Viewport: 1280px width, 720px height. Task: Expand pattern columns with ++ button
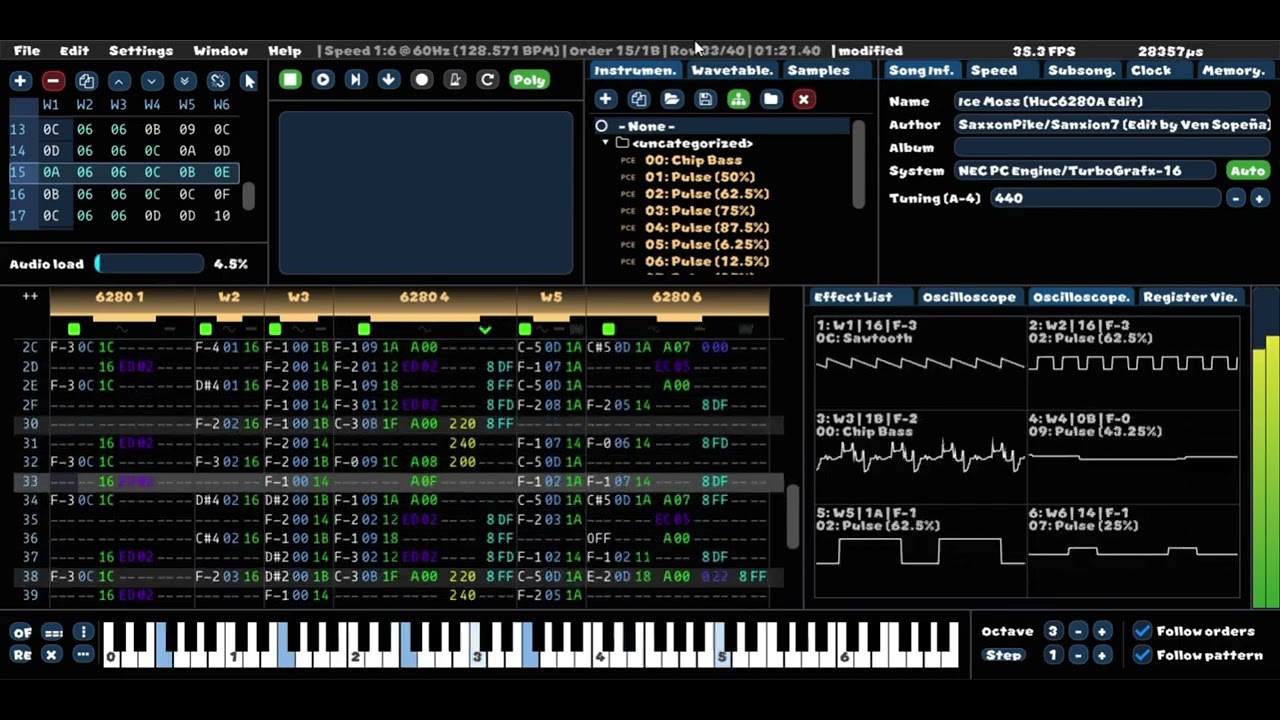(x=30, y=297)
